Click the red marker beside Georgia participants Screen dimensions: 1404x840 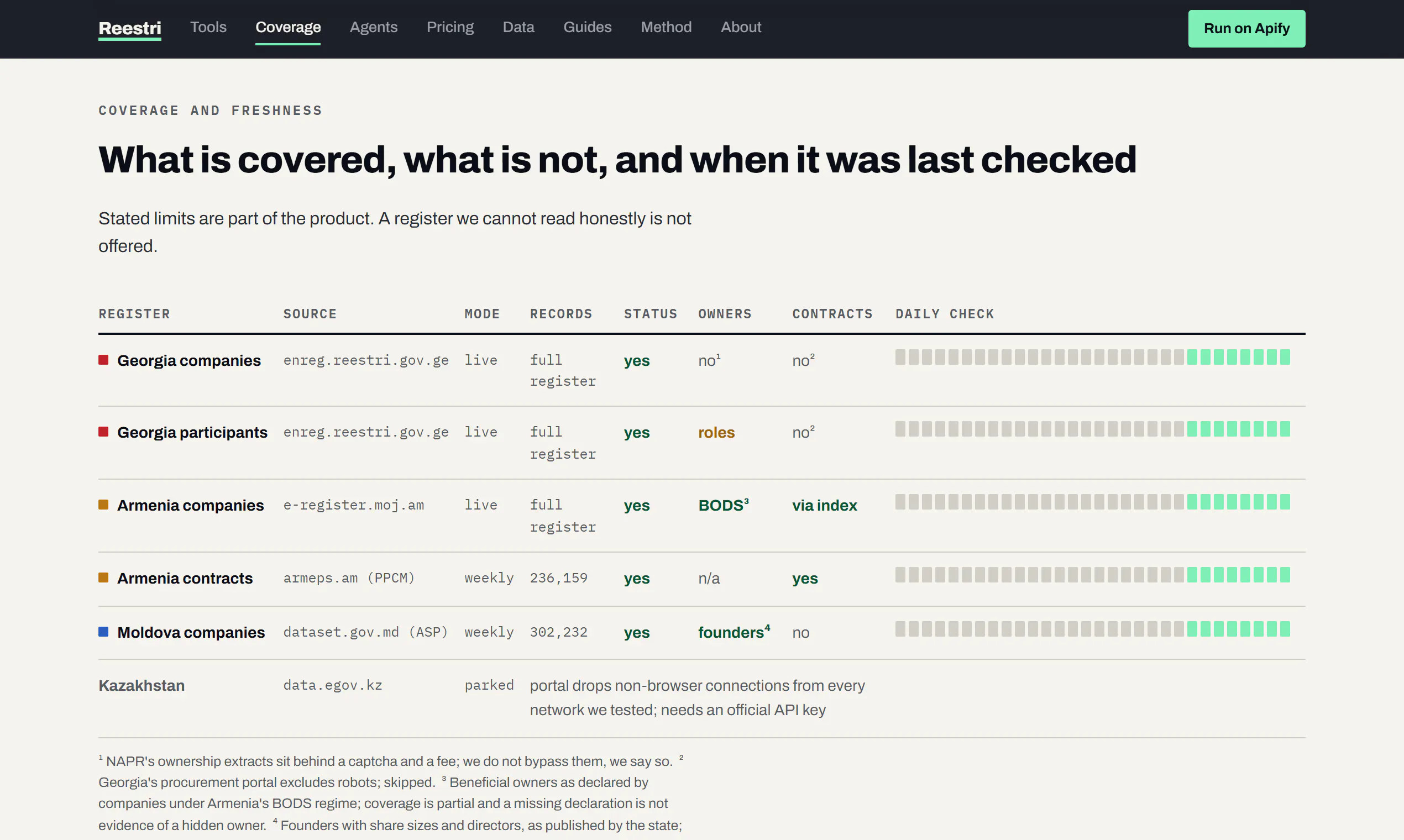[x=103, y=431]
